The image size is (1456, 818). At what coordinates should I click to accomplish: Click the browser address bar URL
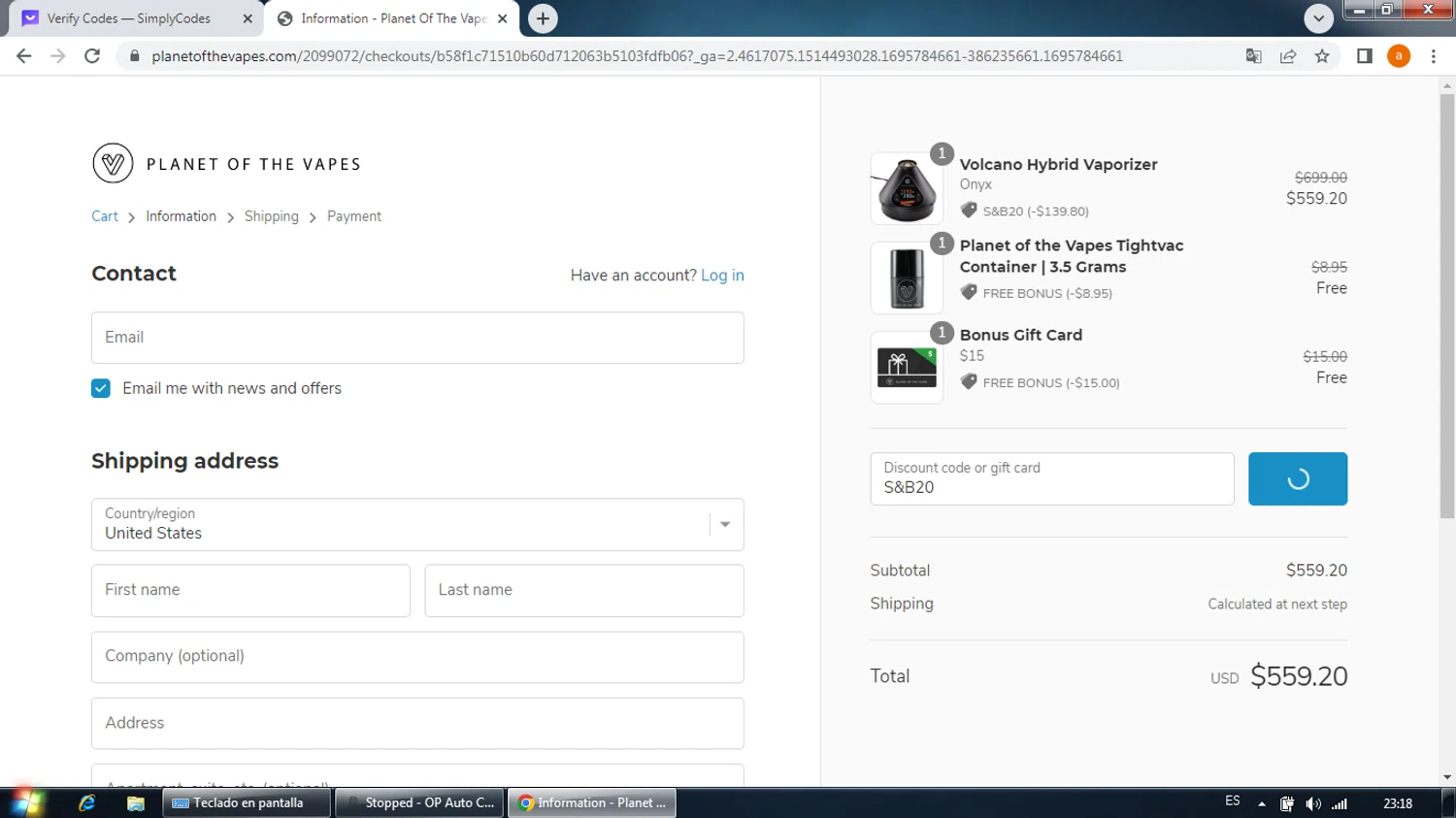637,56
